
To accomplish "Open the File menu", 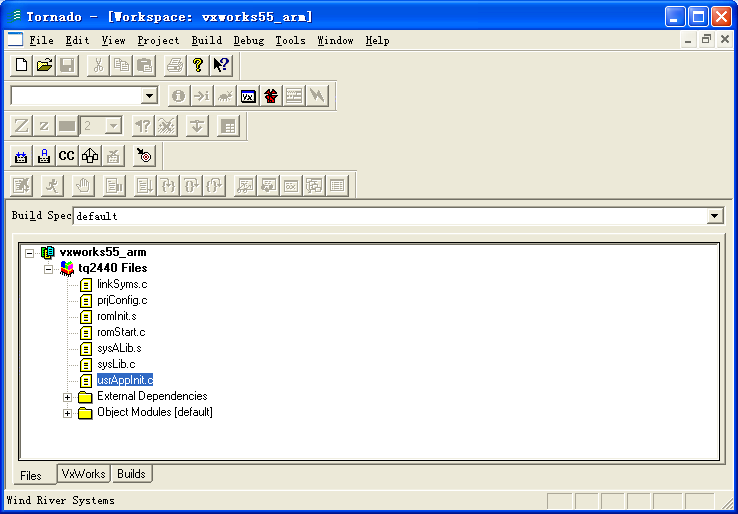I will click(41, 40).
